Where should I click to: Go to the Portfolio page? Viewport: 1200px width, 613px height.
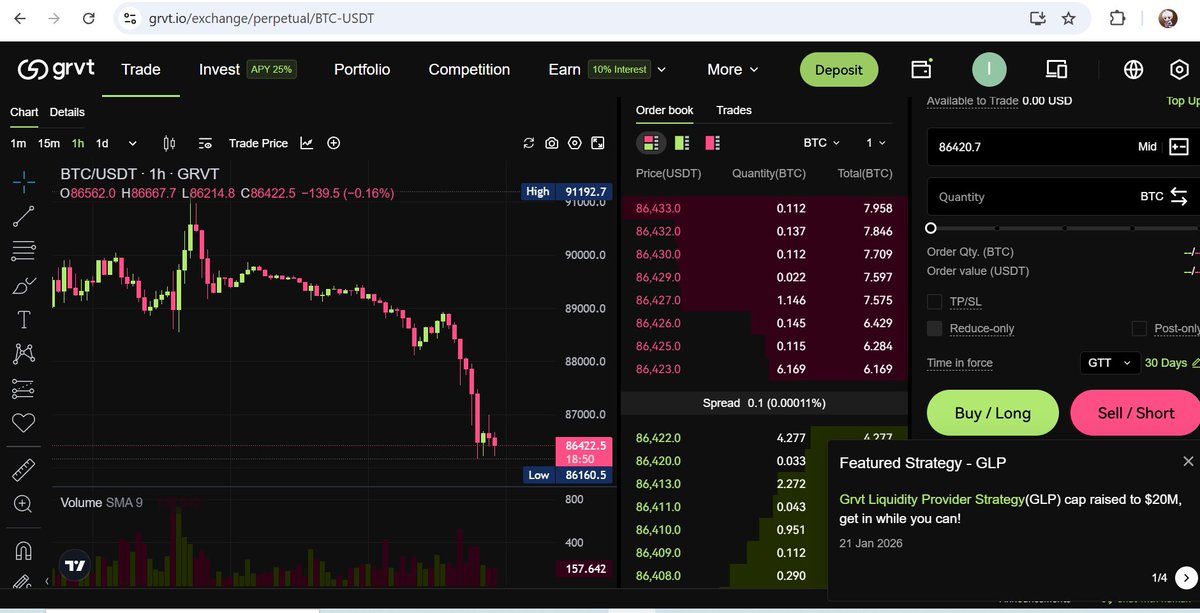tap(362, 69)
